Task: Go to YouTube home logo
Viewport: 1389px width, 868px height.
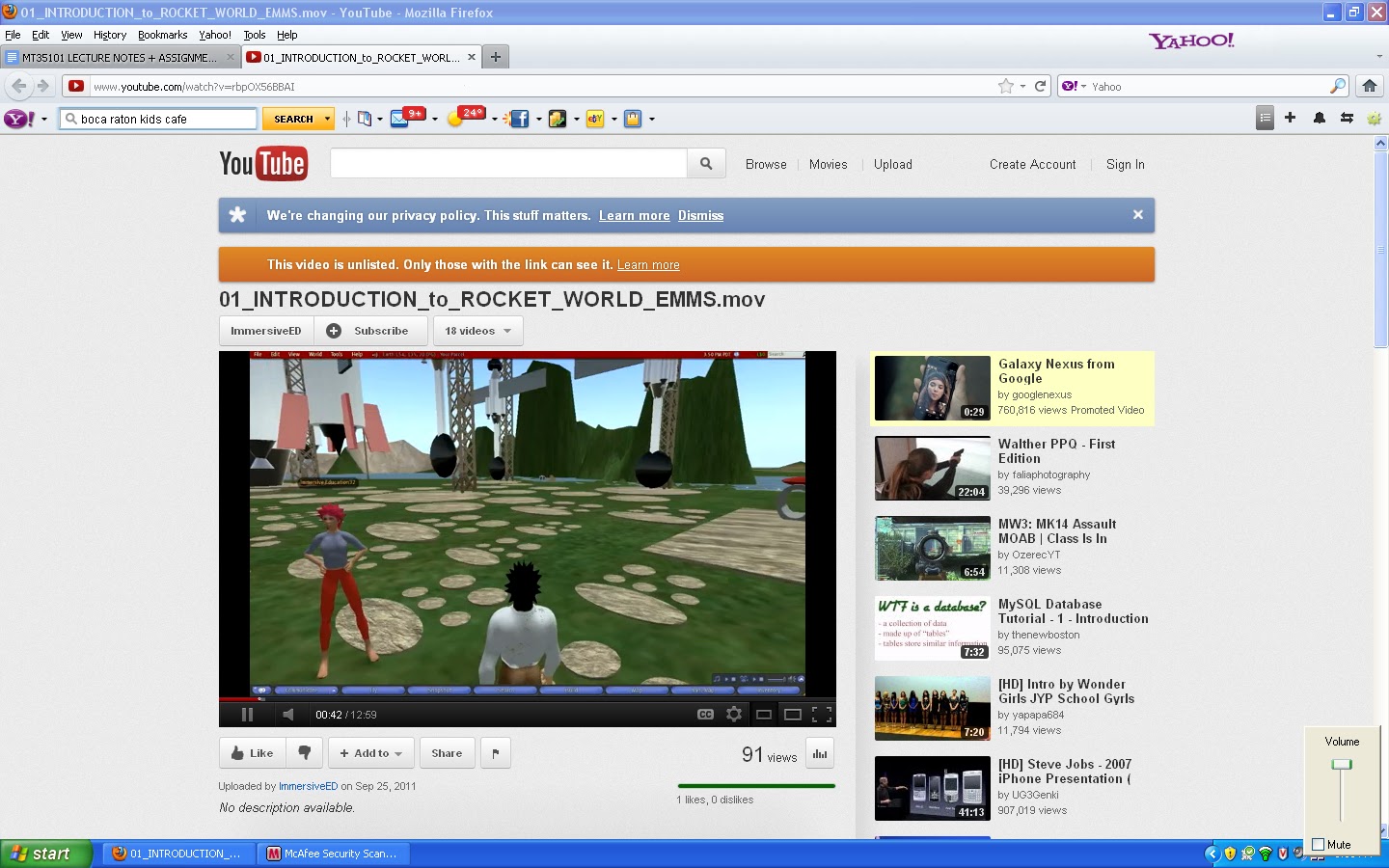Action: [x=262, y=164]
